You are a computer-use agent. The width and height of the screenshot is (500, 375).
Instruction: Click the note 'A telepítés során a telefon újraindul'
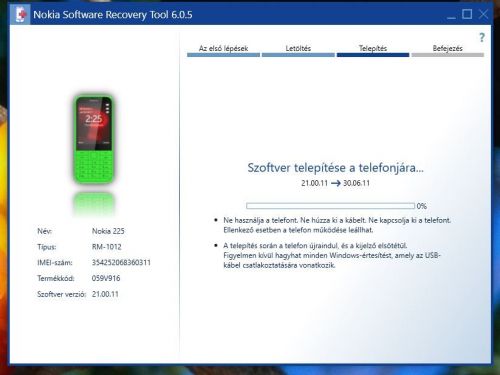pyautogui.click(x=280, y=246)
